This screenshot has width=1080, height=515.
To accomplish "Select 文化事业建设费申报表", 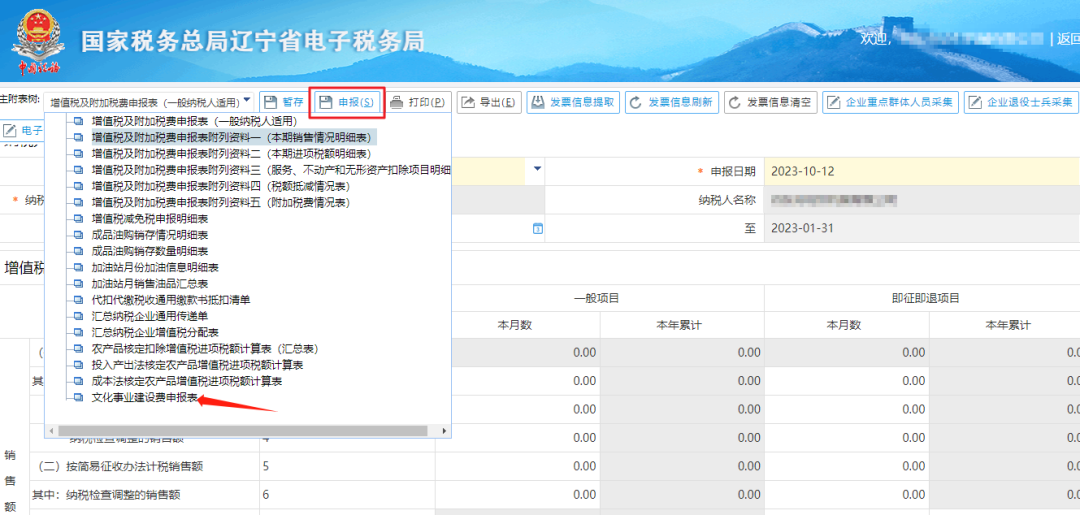I will click(x=145, y=398).
